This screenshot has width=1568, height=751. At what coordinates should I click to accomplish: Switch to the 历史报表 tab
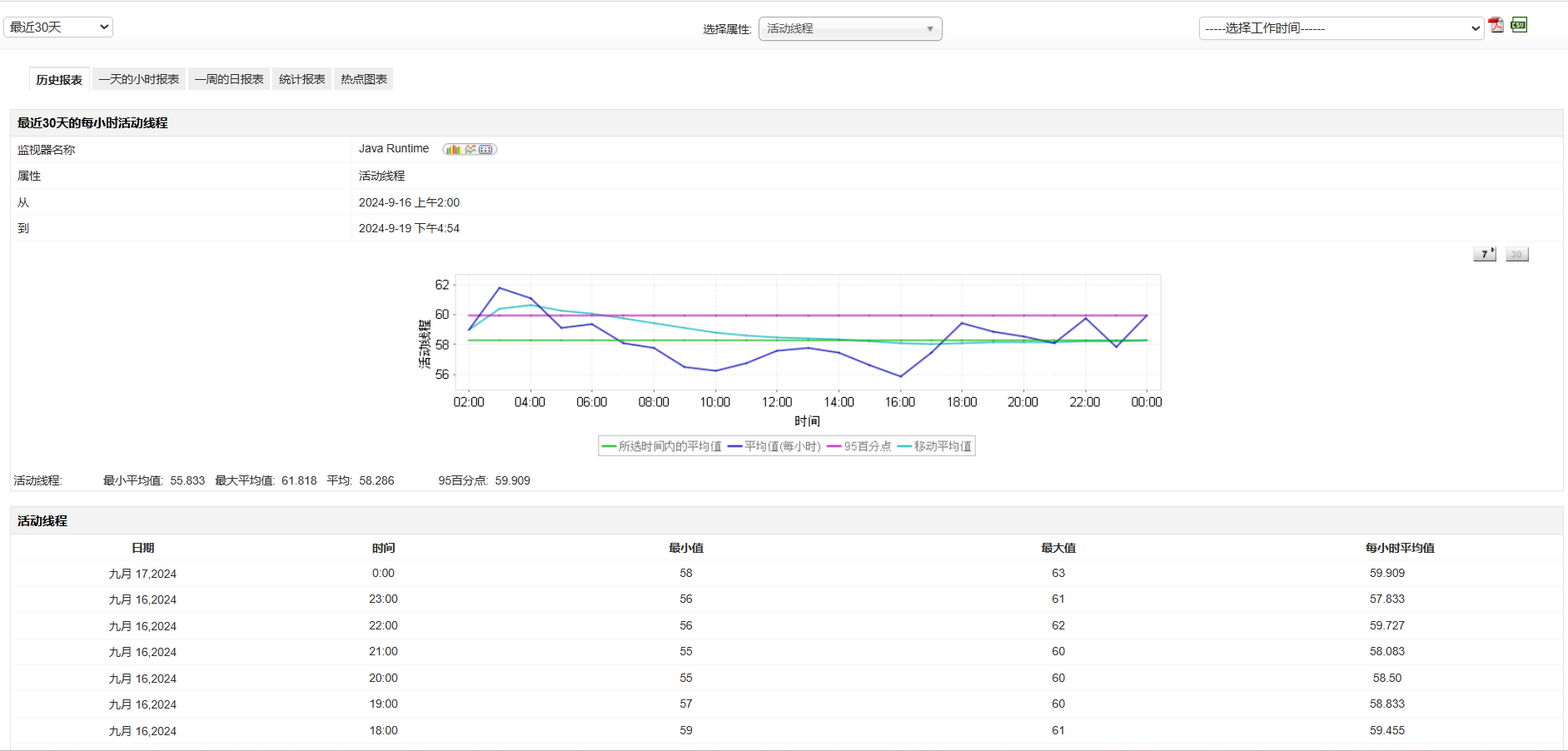(59, 80)
